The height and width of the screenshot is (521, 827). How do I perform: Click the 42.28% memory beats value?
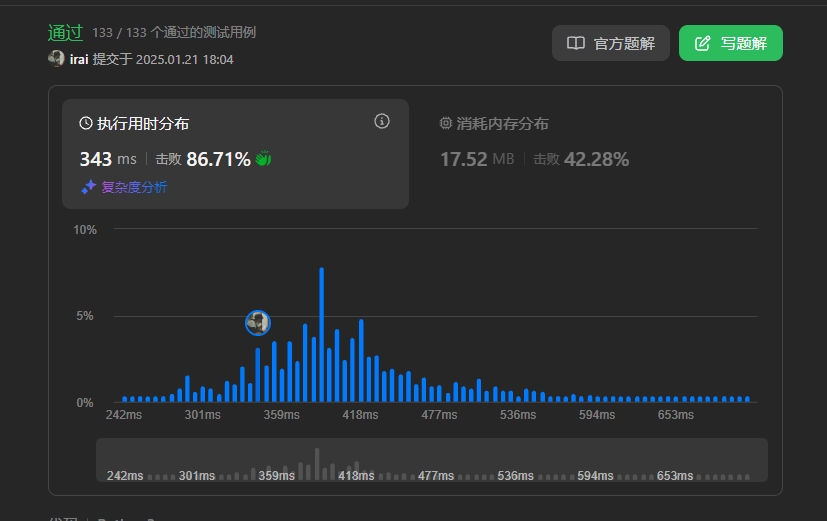(x=597, y=159)
